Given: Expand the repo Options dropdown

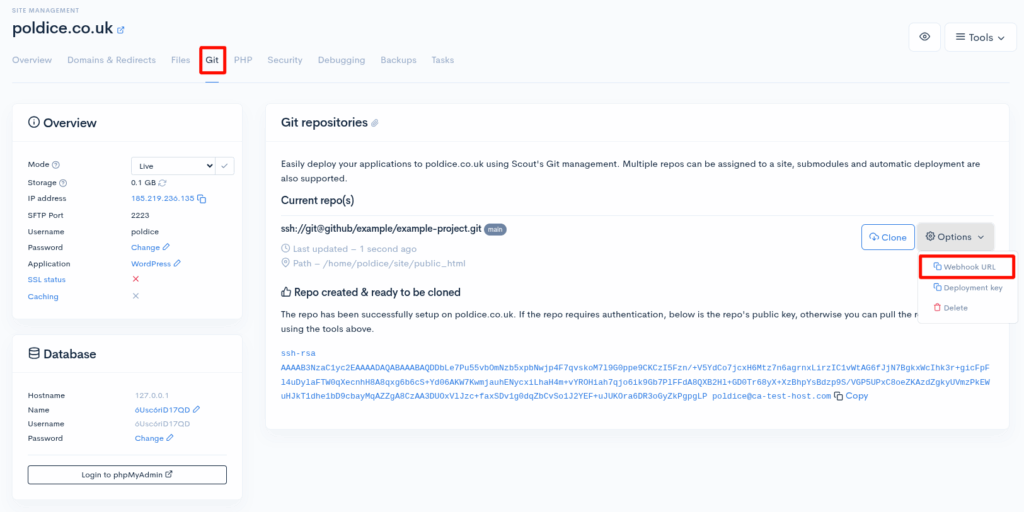Looking at the screenshot, I should point(955,237).
